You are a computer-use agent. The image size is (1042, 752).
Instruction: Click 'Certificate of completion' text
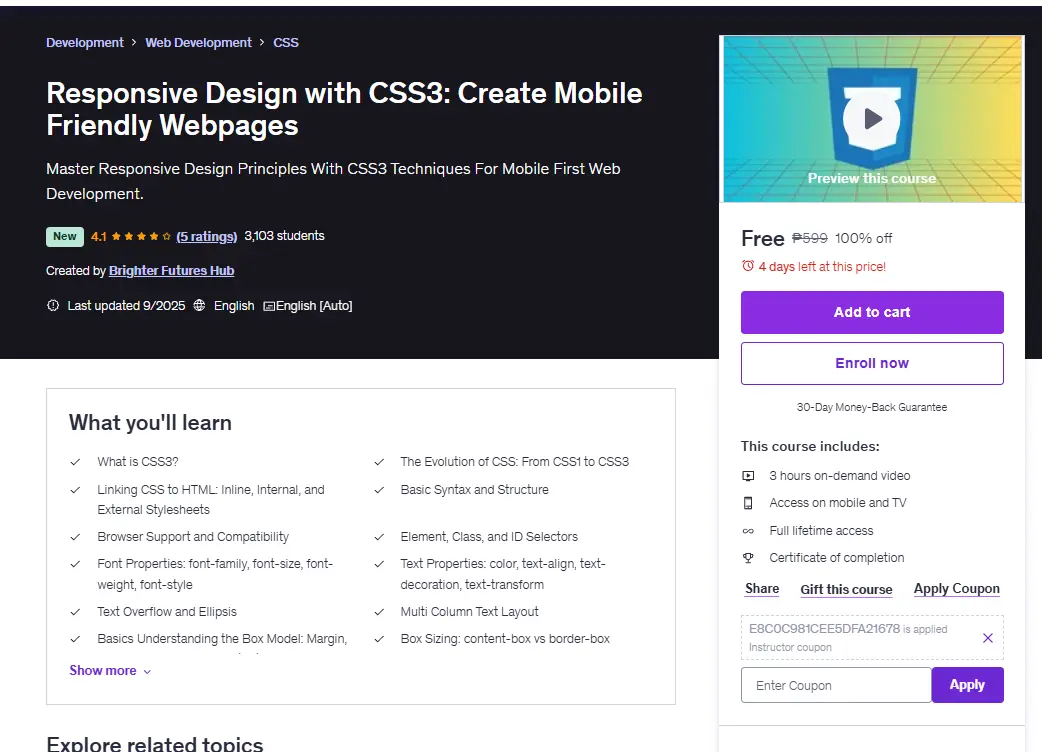[x=837, y=558]
